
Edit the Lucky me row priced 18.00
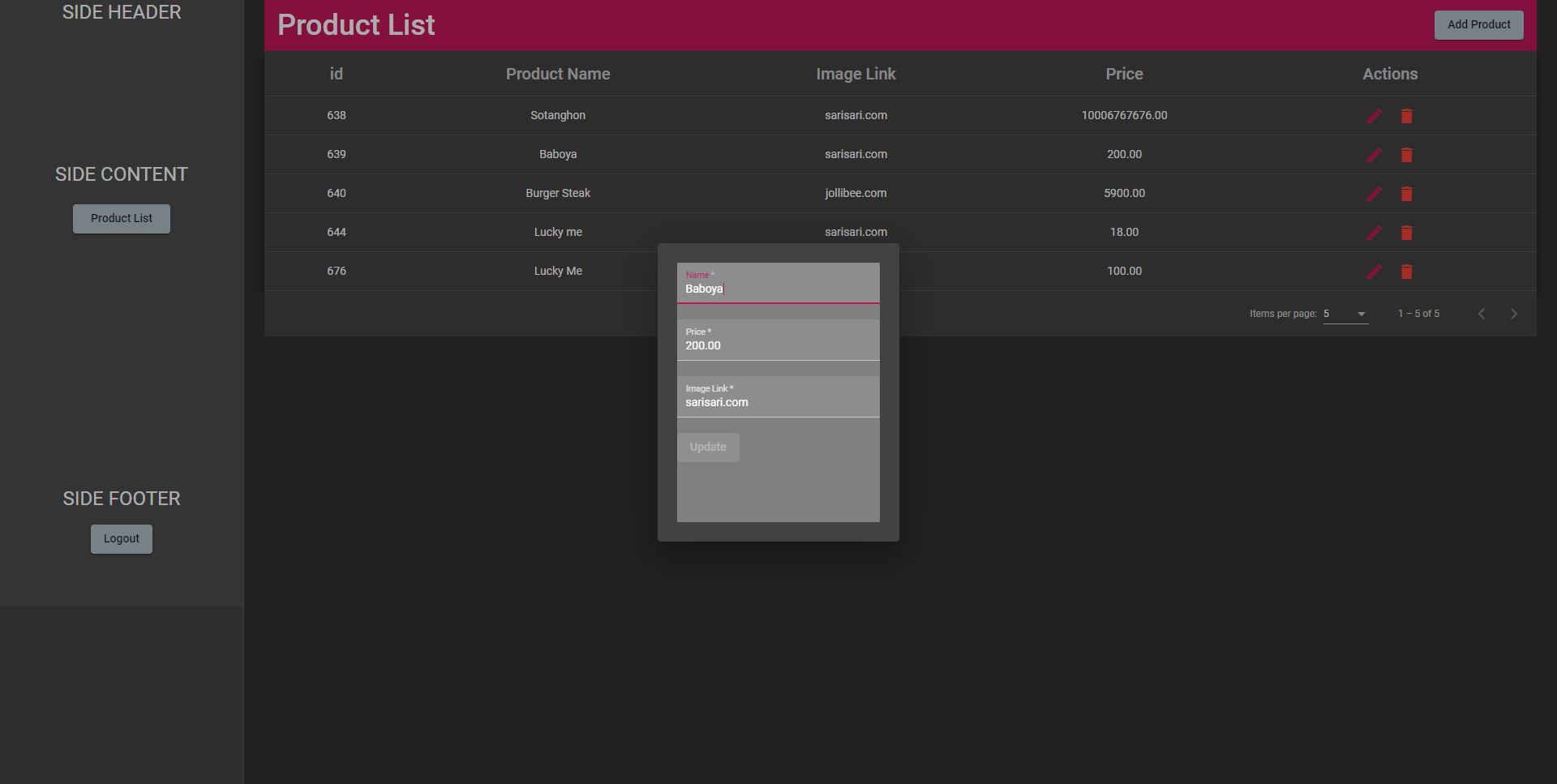pos(1374,233)
